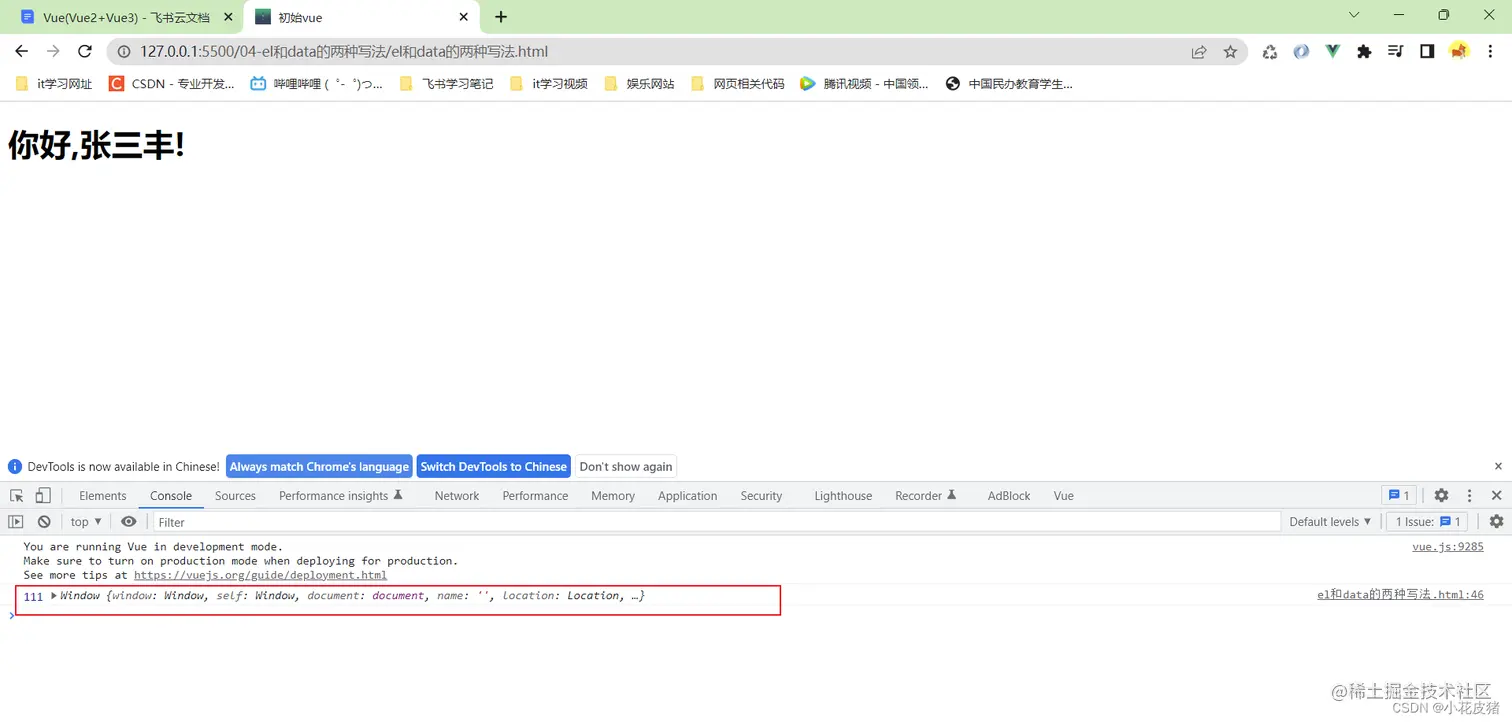Viewport: 1512px width, 722px height.
Task: Toggle device toolbar emulation
Action: click(x=43, y=496)
